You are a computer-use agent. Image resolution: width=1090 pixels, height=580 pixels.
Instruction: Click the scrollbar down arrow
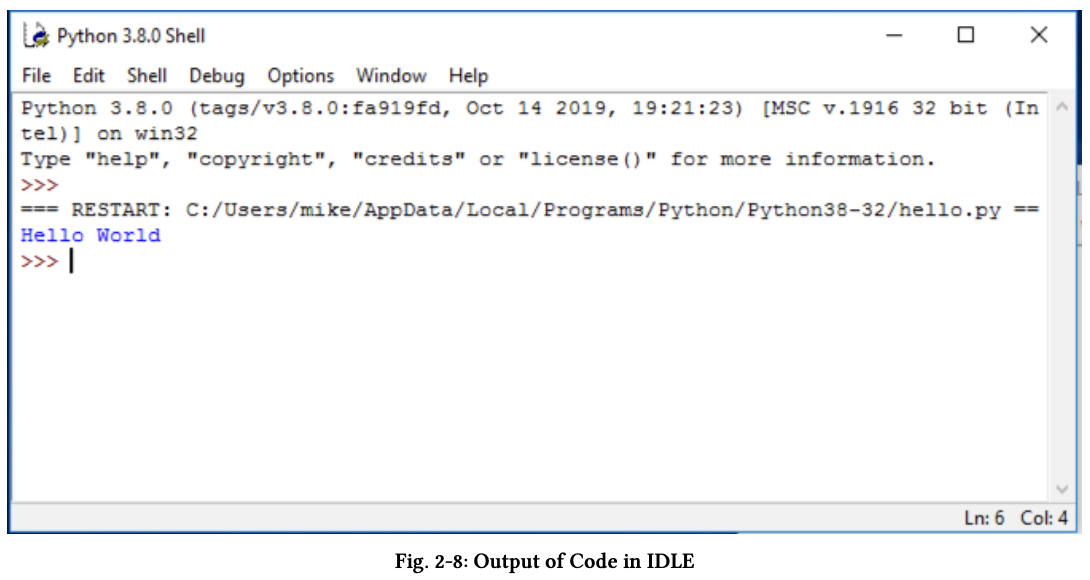(x=1061, y=490)
